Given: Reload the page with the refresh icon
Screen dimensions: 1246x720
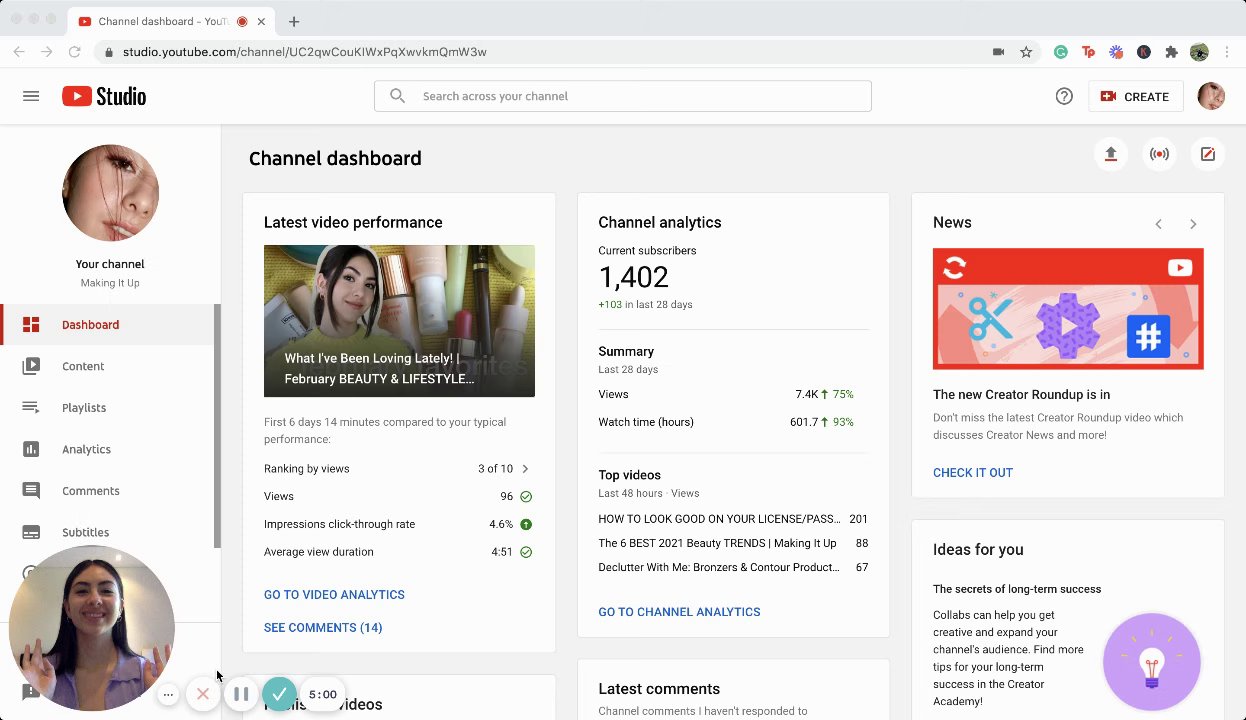Looking at the screenshot, I should pyautogui.click(x=74, y=52).
